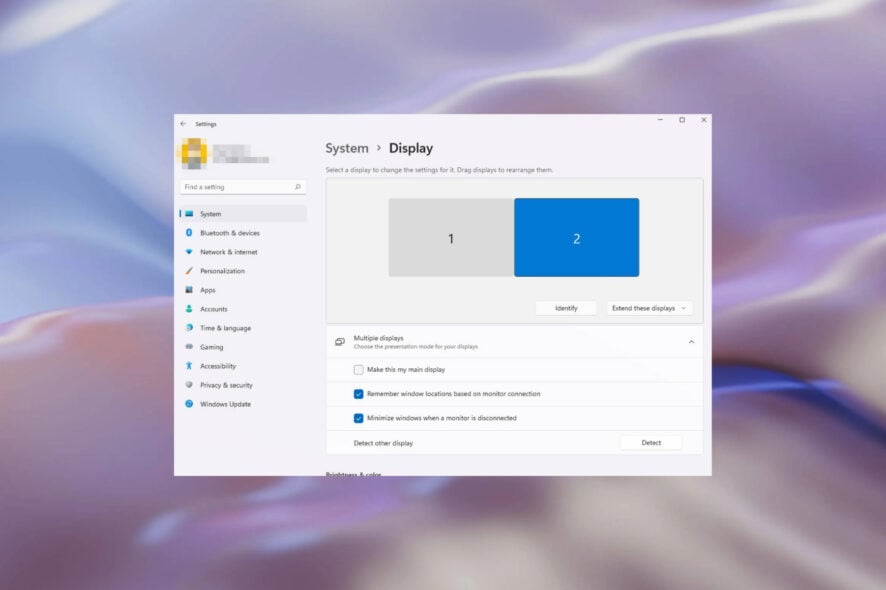Select display 2 in the arrangement
This screenshot has height=590, width=886.
click(576, 237)
